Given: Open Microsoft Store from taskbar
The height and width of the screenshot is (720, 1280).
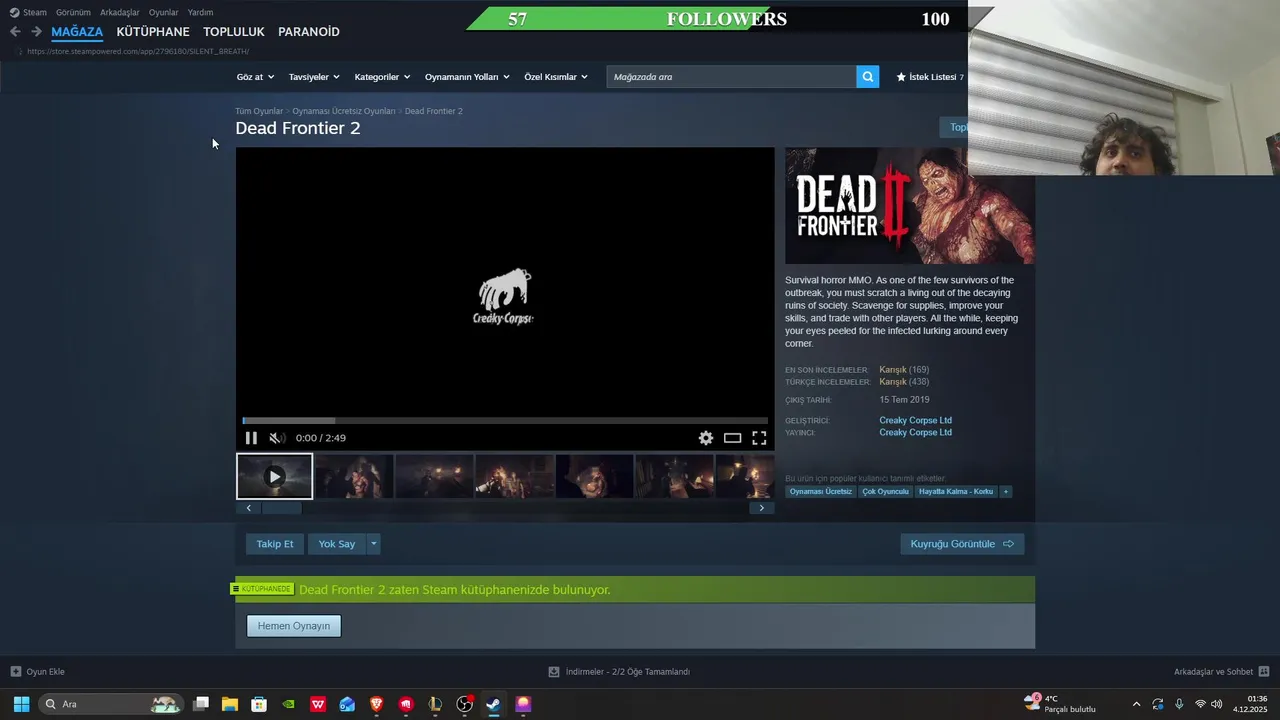Looking at the screenshot, I should pos(259,704).
